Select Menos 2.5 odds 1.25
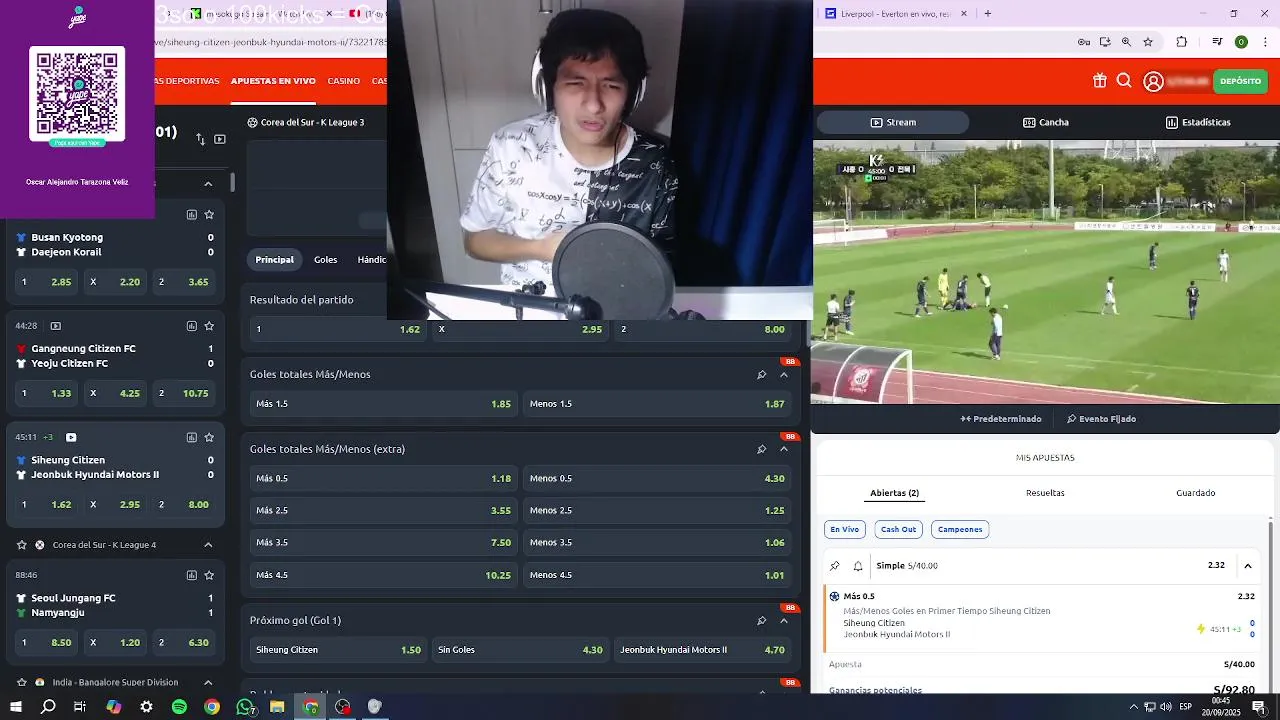The width and height of the screenshot is (1280, 720). coord(657,510)
